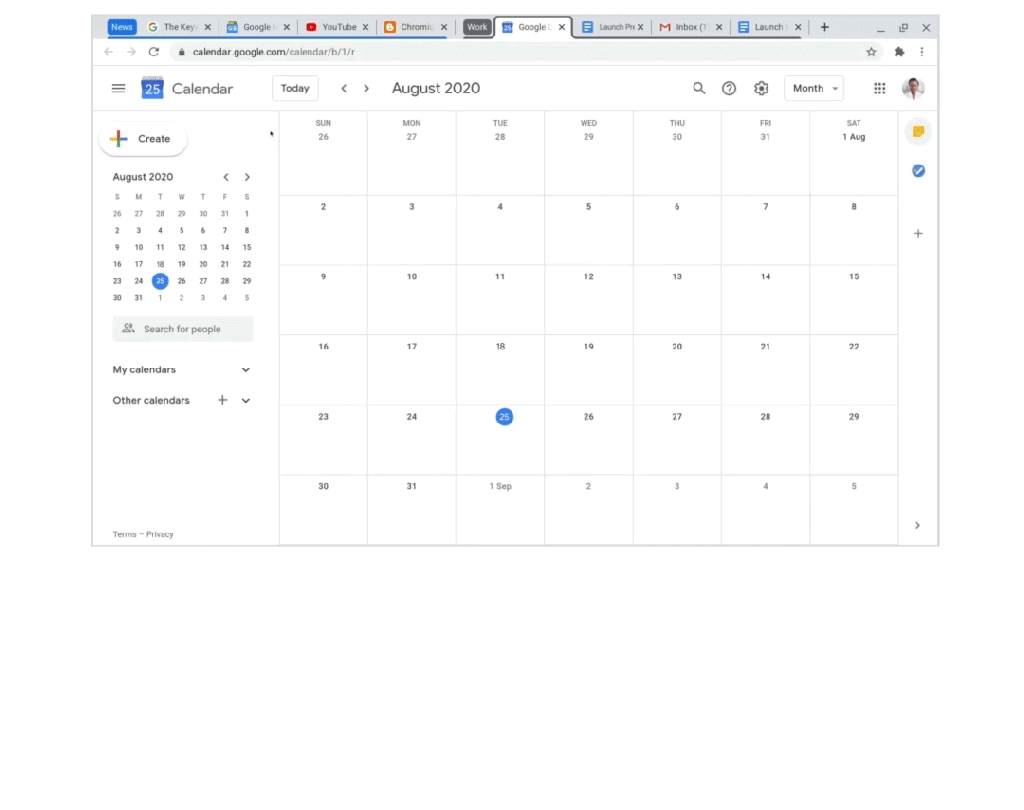1024x810 pixels.
Task: Go to next month in main toolbar
Action: coord(366,88)
